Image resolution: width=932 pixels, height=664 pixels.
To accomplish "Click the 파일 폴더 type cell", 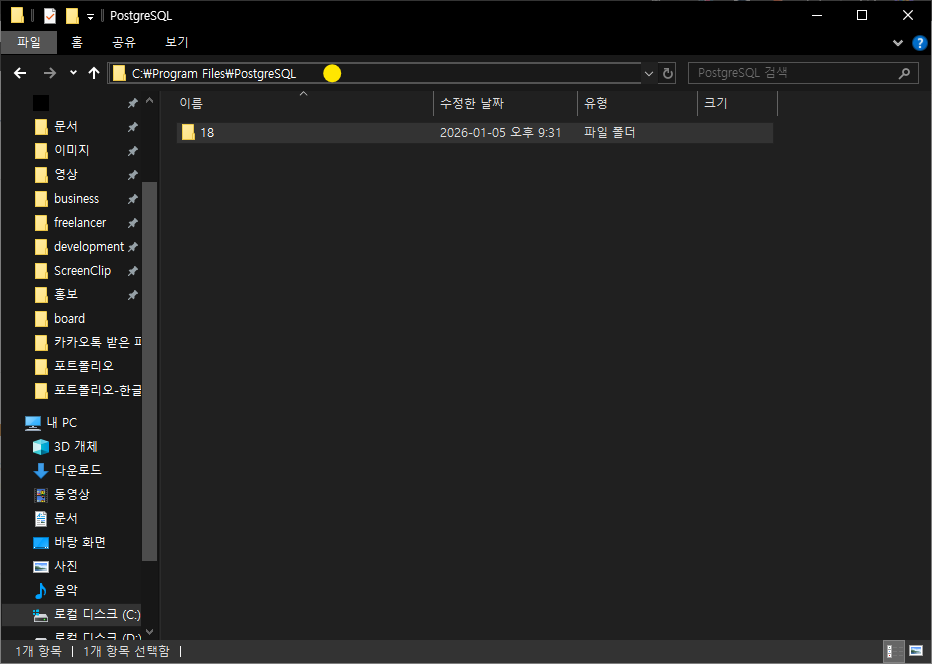I will click(610, 133).
